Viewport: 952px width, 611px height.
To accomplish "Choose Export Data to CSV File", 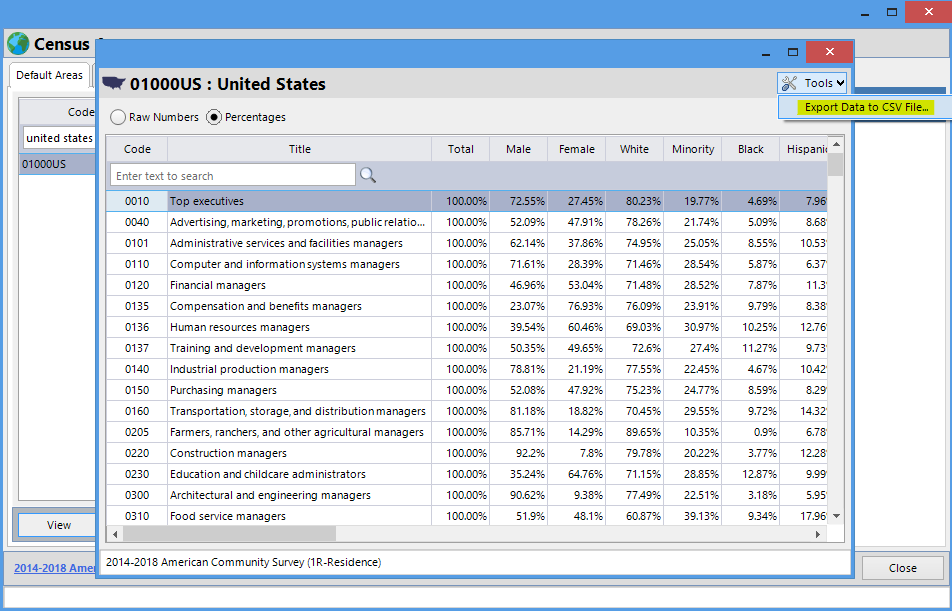I will (866, 107).
